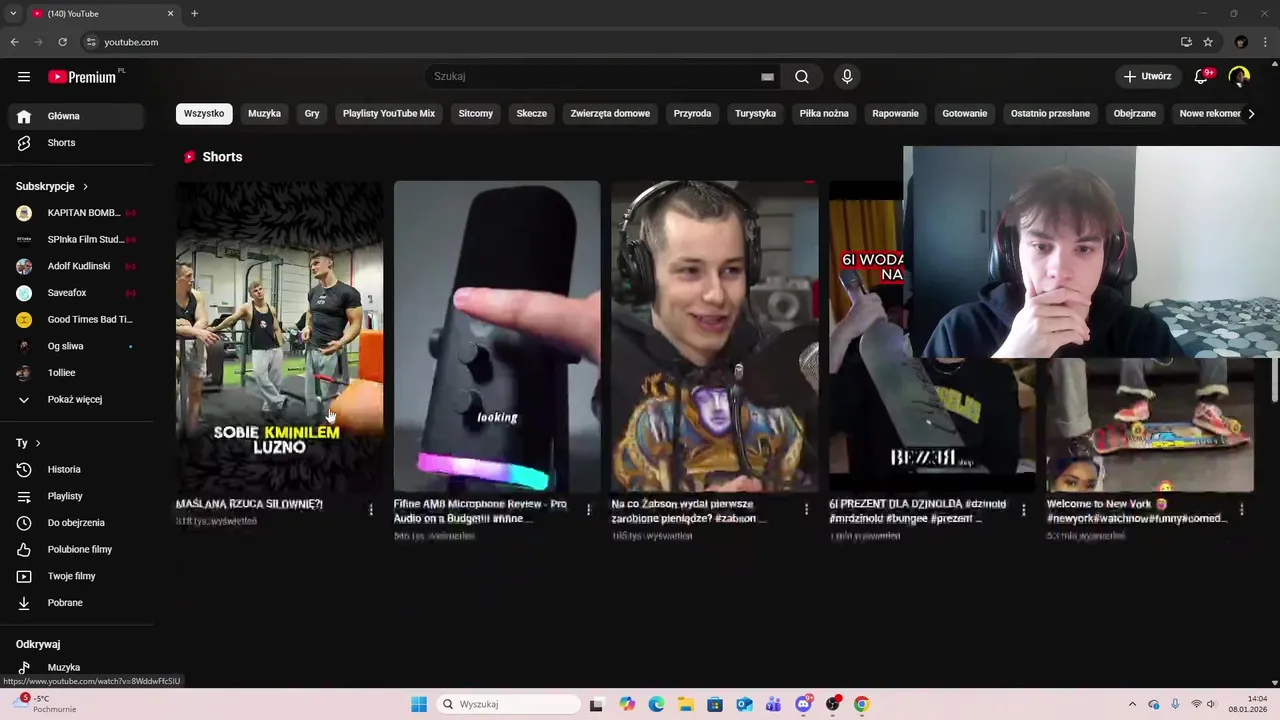1280x720 pixels.
Task: Select Gotowanie chip
Action: [x=965, y=114]
